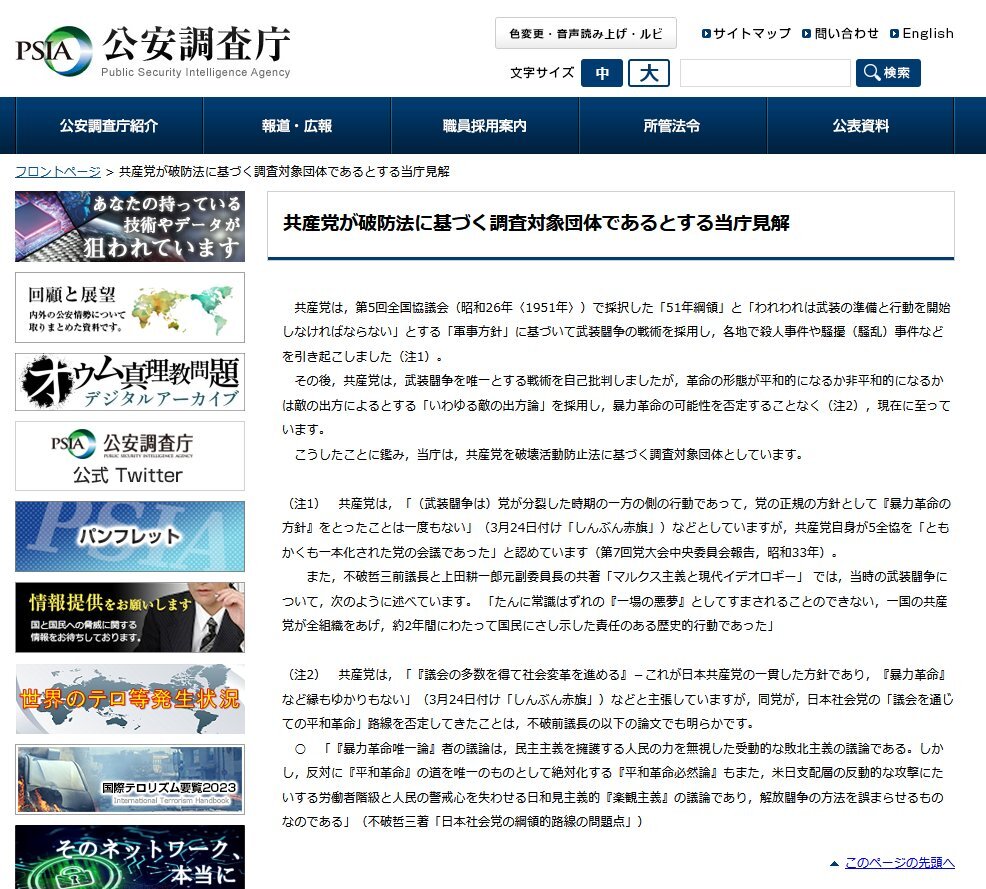986x889 pixels.
Task: Open the 報道・広報 menu
Action: pyautogui.click(x=297, y=126)
